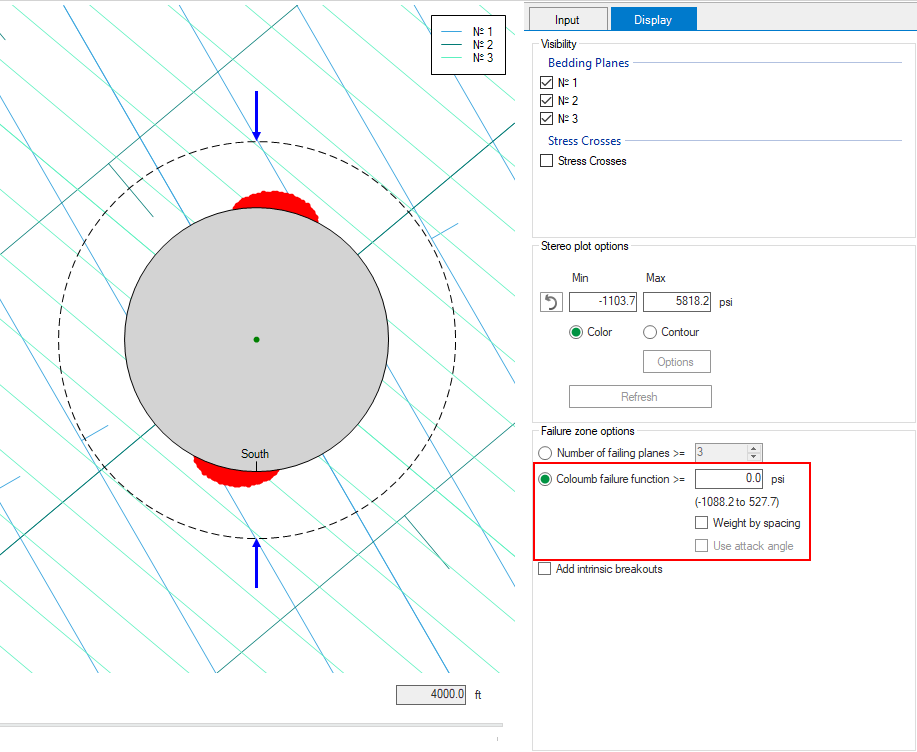Click the Options button under Color
This screenshot has width=917, height=752.
676,362
